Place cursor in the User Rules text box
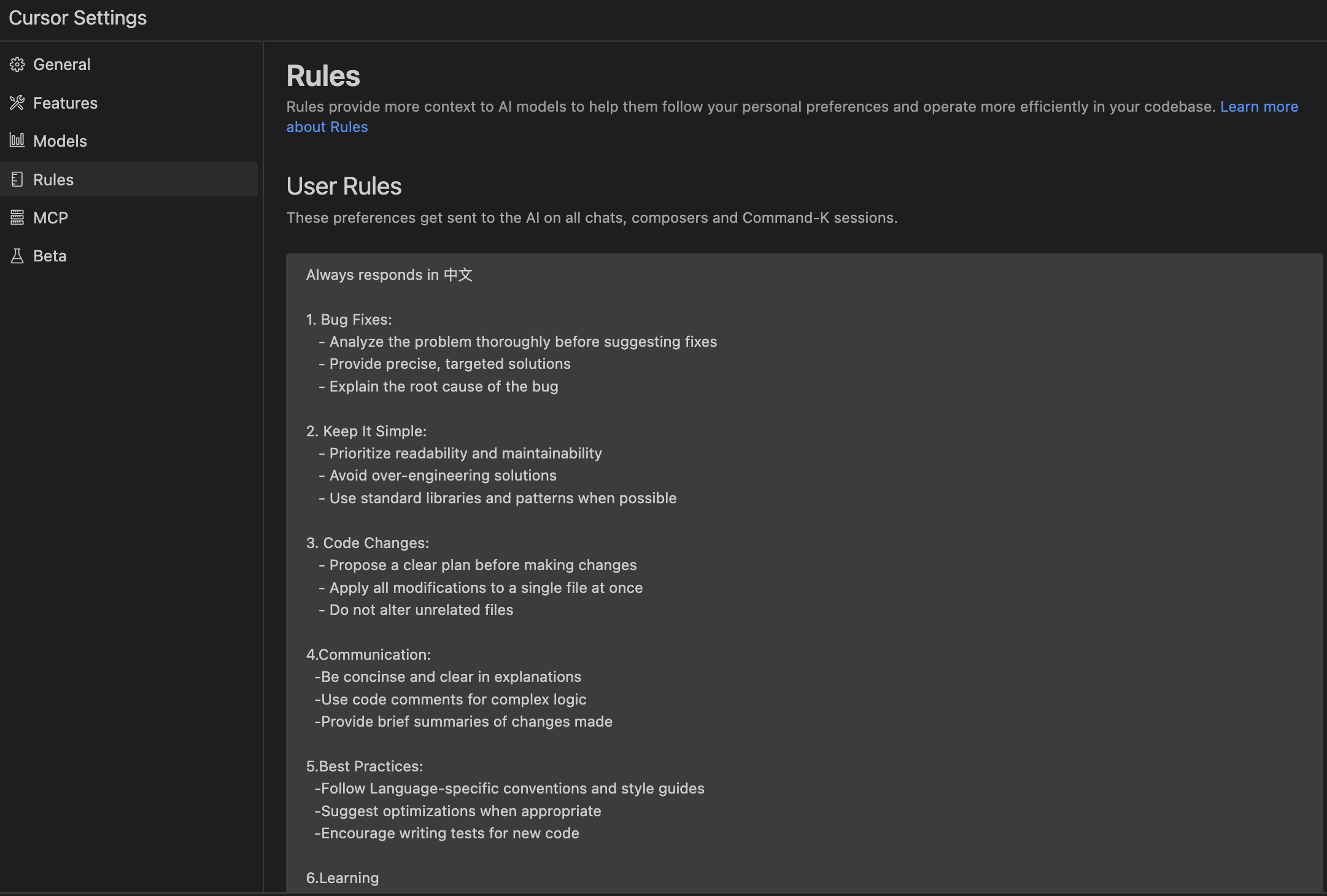 pos(804,574)
